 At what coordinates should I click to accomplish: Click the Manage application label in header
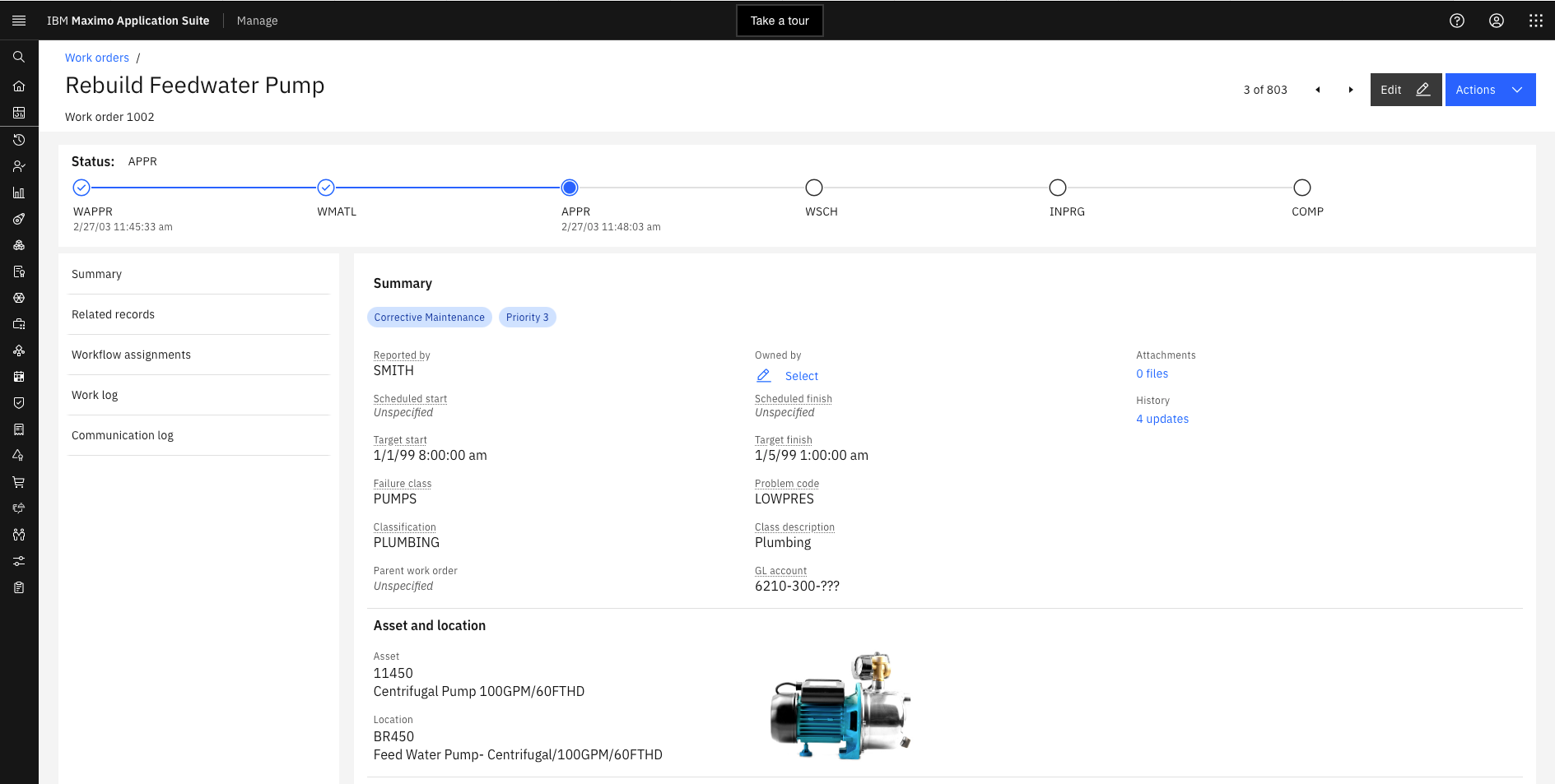coord(257,21)
